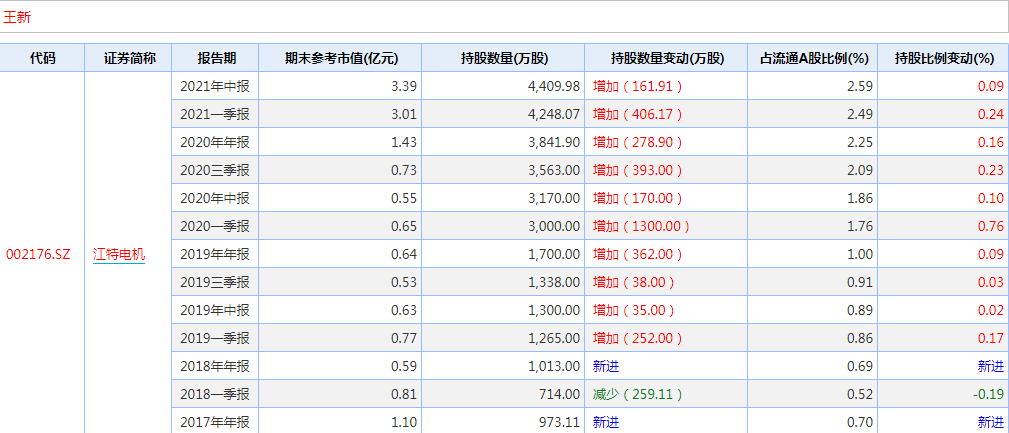Click the holding 3,170.00 cell
This screenshot has width=1009, height=433.
click(x=503, y=198)
